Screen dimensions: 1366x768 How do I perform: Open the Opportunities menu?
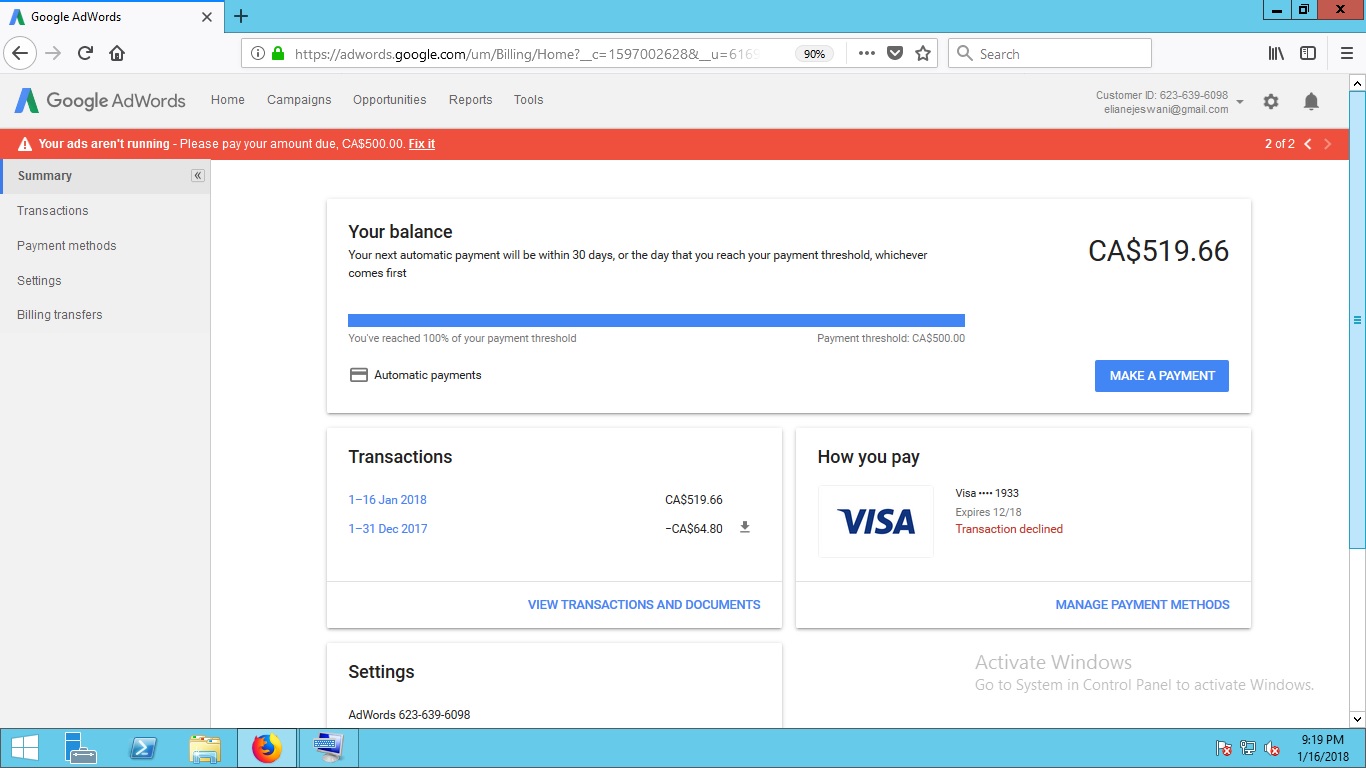tap(390, 100)
